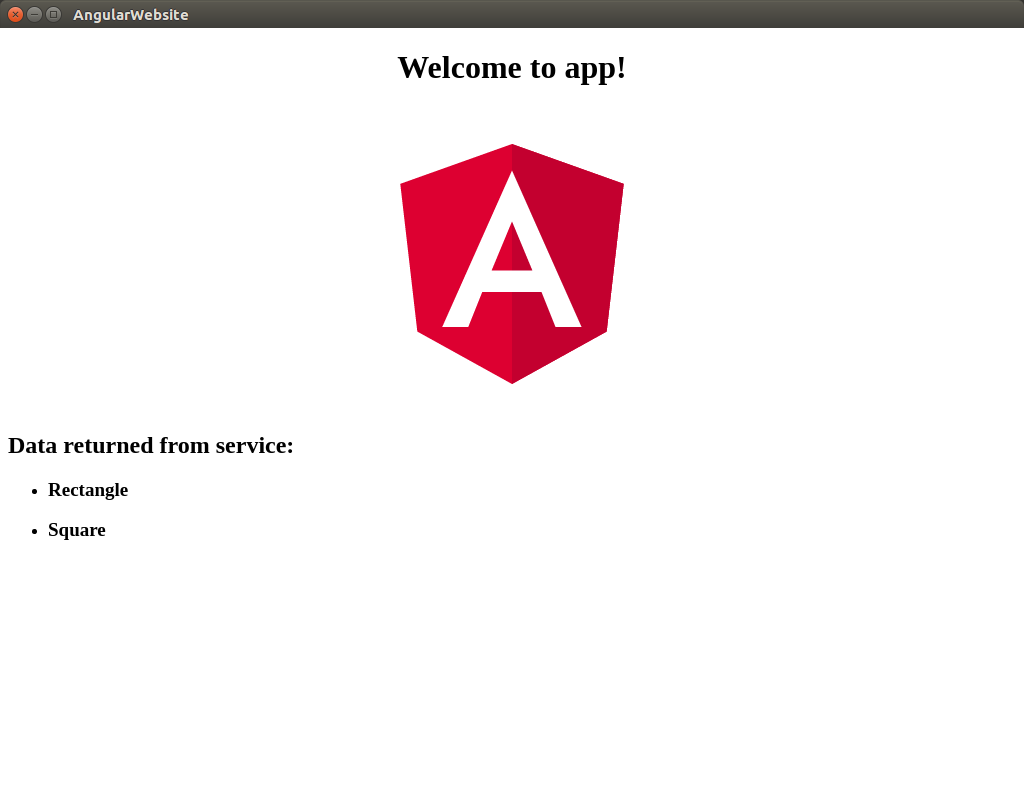The width and height of the screenshot is (1024, 796).
Task: Click the triangle cutout inside the logo's A
Action: (512, 252)
